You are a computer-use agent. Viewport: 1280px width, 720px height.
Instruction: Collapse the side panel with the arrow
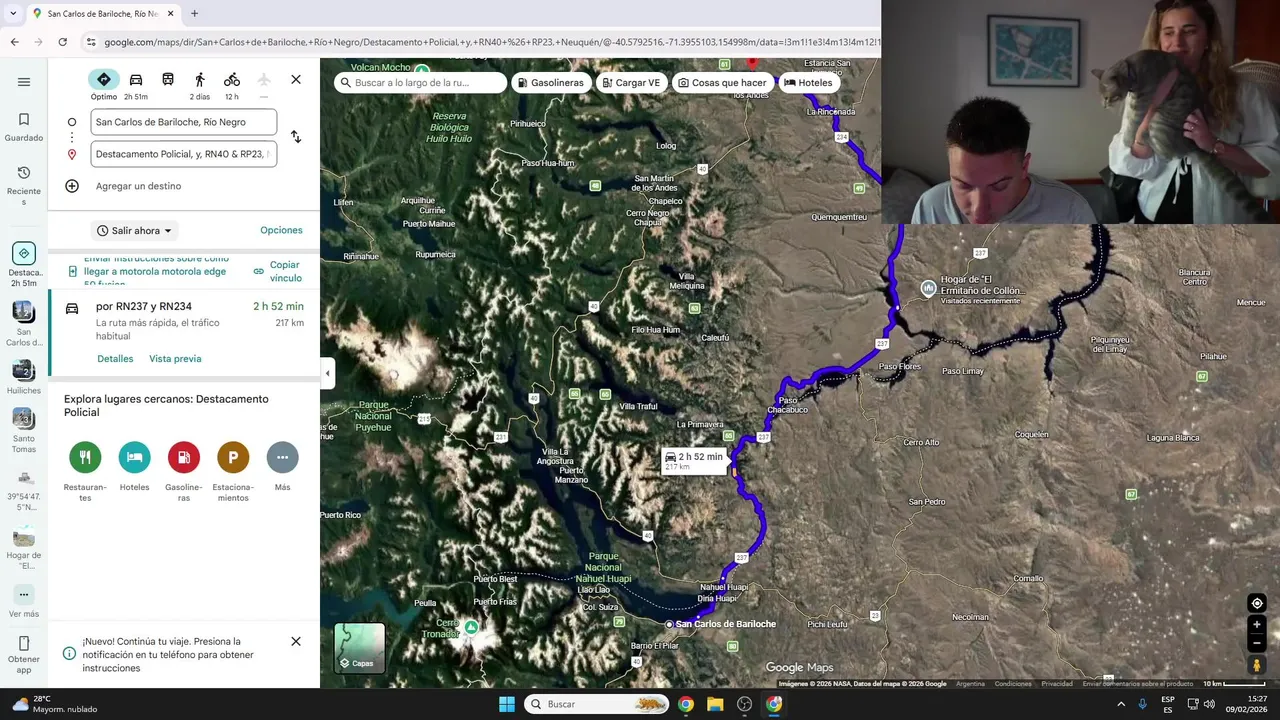tap(327, 373)
